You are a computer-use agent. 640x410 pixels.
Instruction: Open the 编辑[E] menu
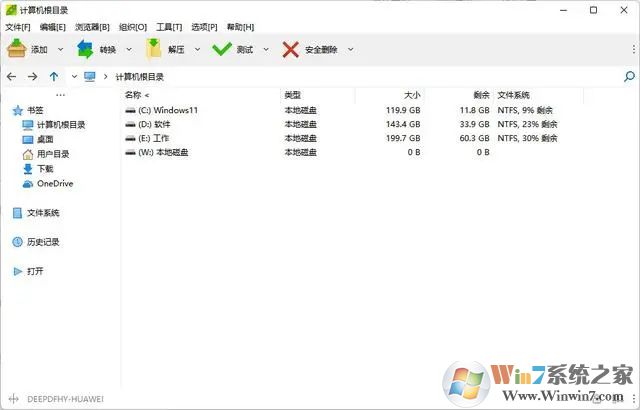coord(53,27)
